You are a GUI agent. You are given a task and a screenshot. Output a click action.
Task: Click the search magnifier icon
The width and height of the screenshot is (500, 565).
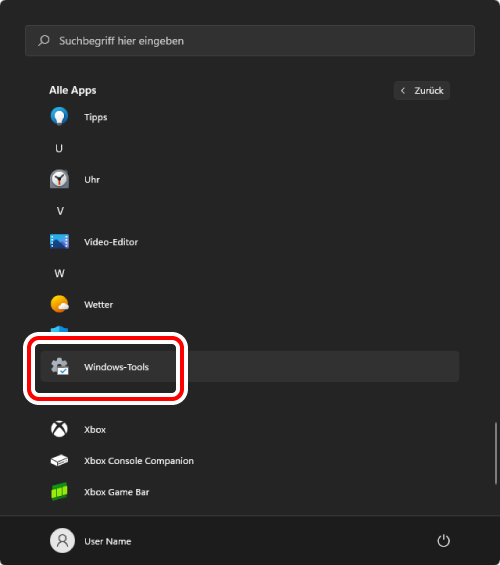(x=44, y=40)
